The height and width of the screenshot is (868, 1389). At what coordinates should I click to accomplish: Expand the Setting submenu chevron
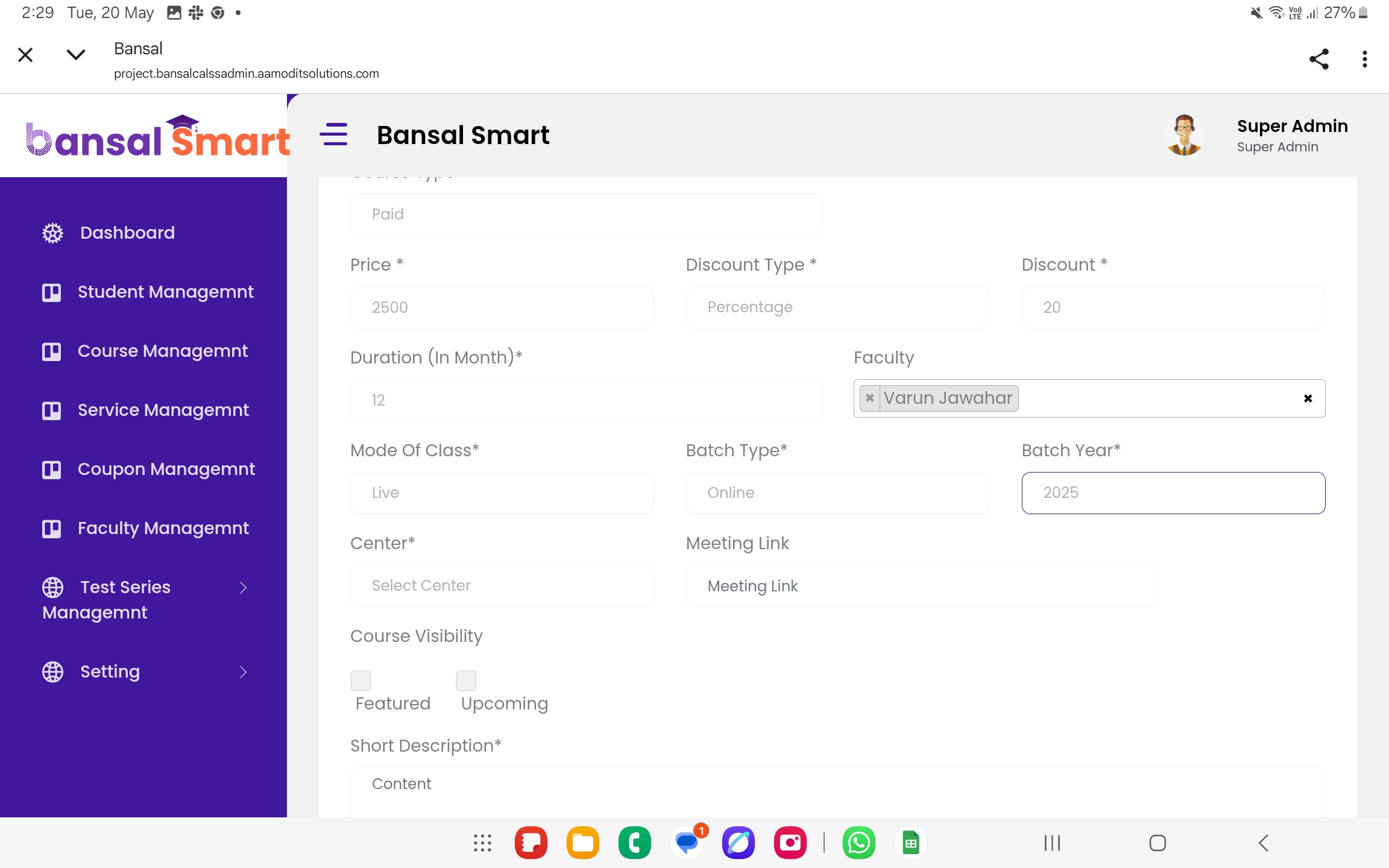pos(243,672)
